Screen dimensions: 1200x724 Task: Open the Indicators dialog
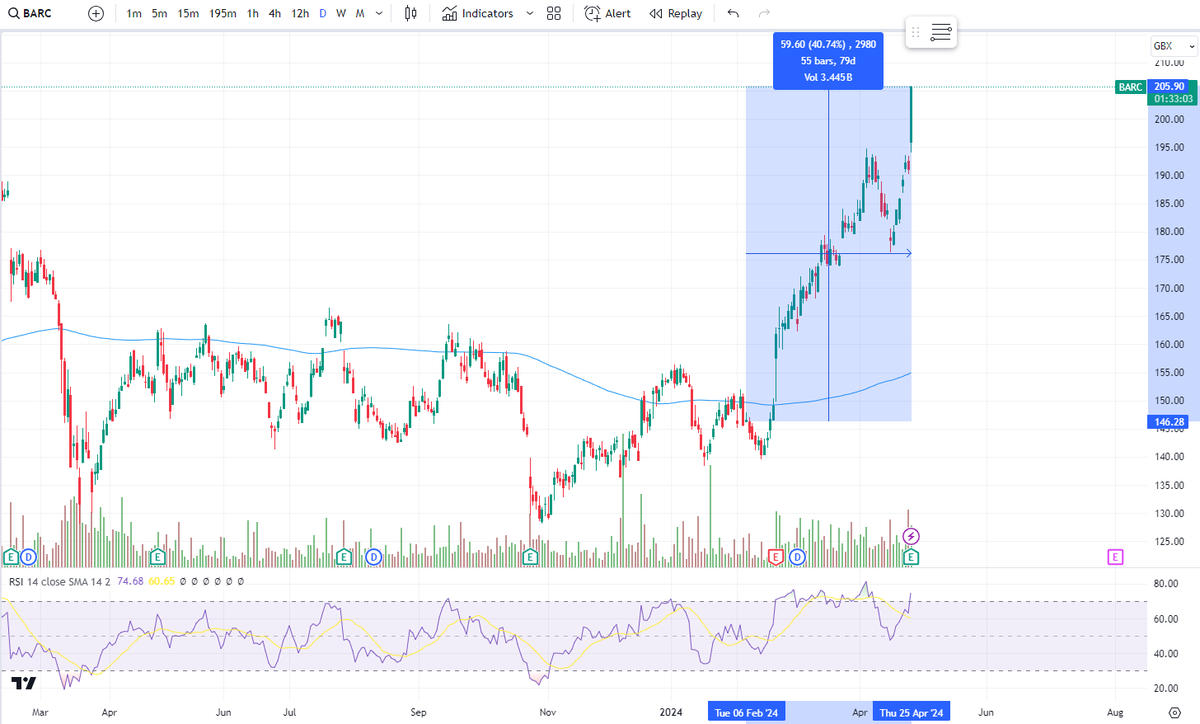click(x=477, y=14)
